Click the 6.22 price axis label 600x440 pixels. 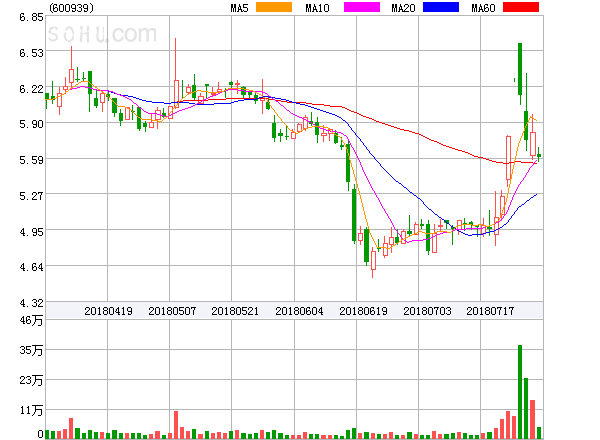(x=31, y=89)
